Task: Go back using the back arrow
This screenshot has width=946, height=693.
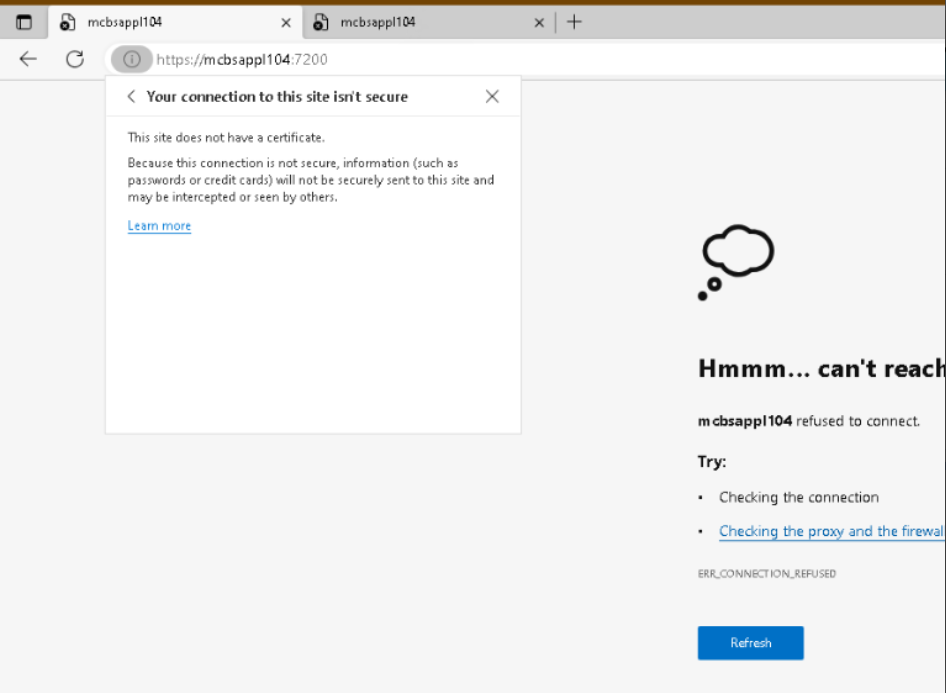Action: (x=28, y=59)
